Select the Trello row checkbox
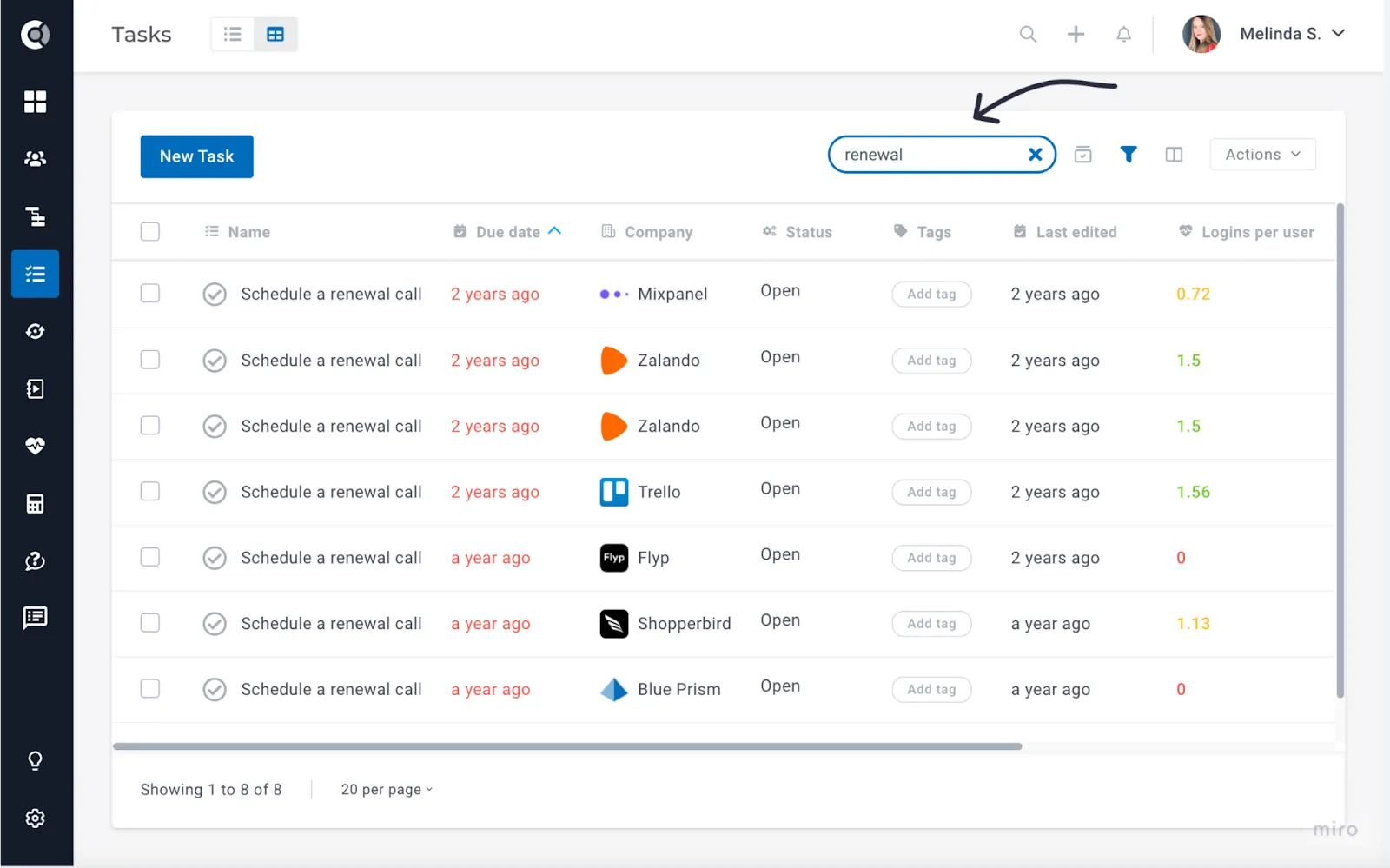The width and height of the screenshot is (1390, 868). (x=150, y=492)
